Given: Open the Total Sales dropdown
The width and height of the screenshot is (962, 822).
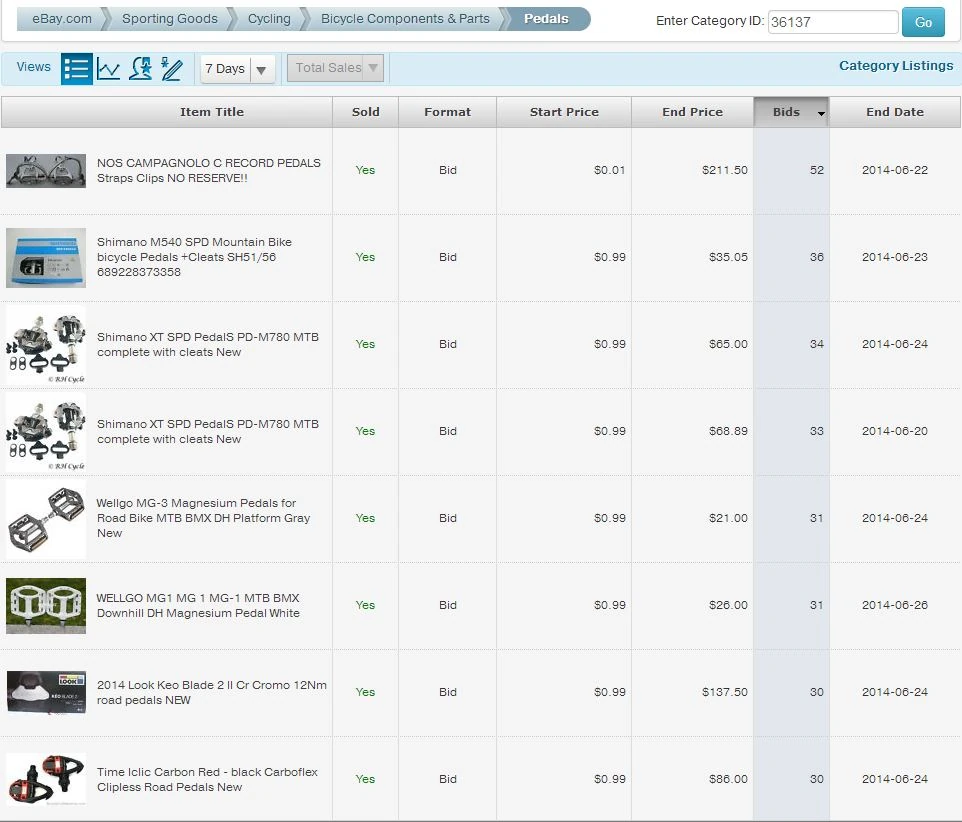Looking at the screenshot, I should click(336, 68).
